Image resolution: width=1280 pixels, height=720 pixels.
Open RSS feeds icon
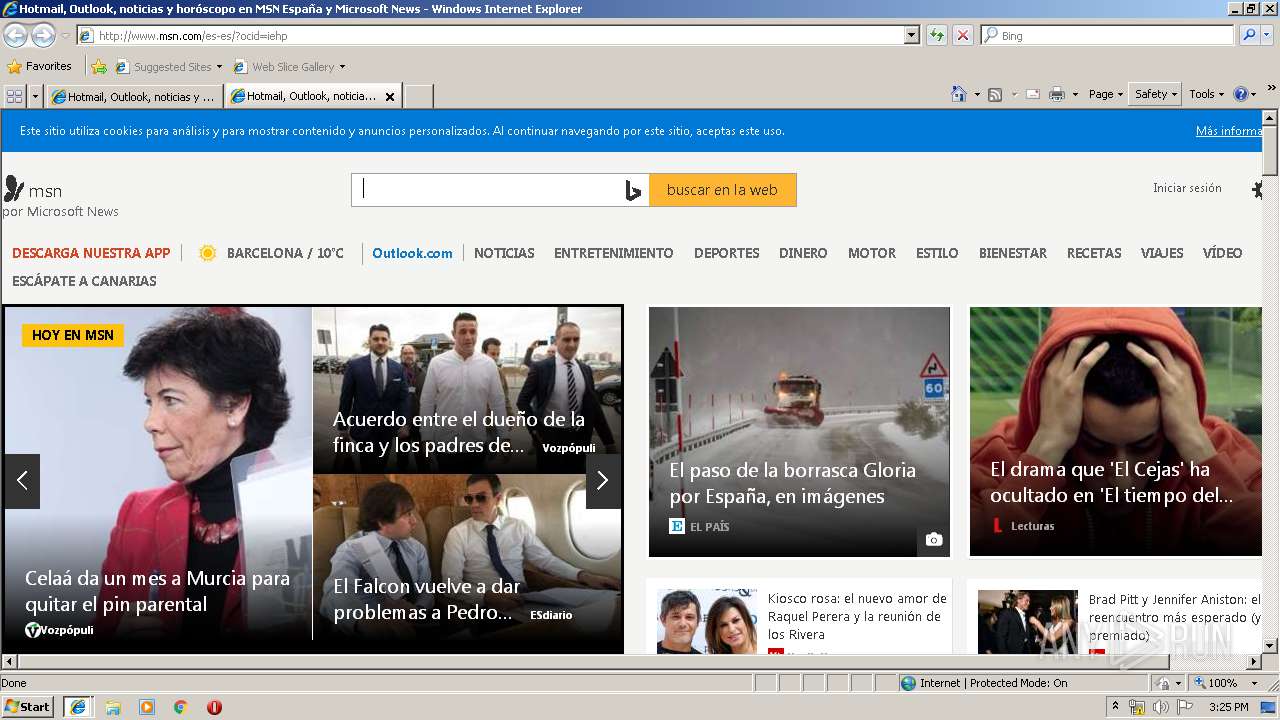[x=995, y=94]
